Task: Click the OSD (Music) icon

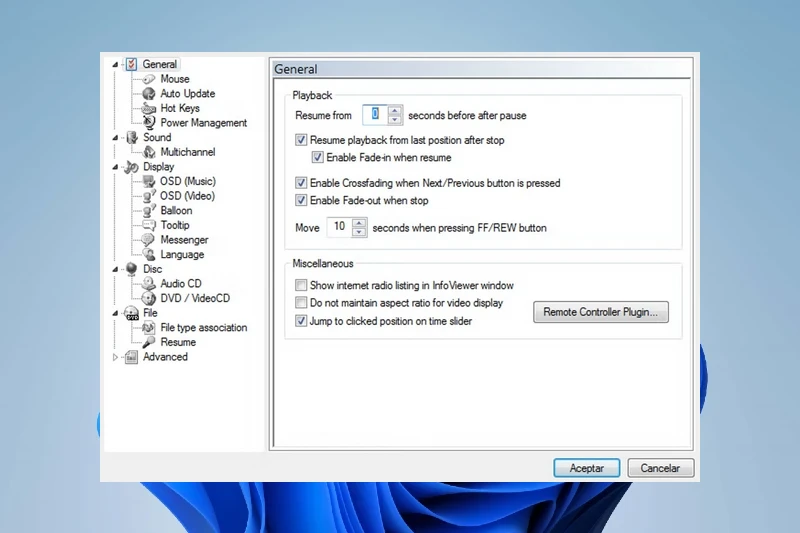Action: [x=149, y=181]
